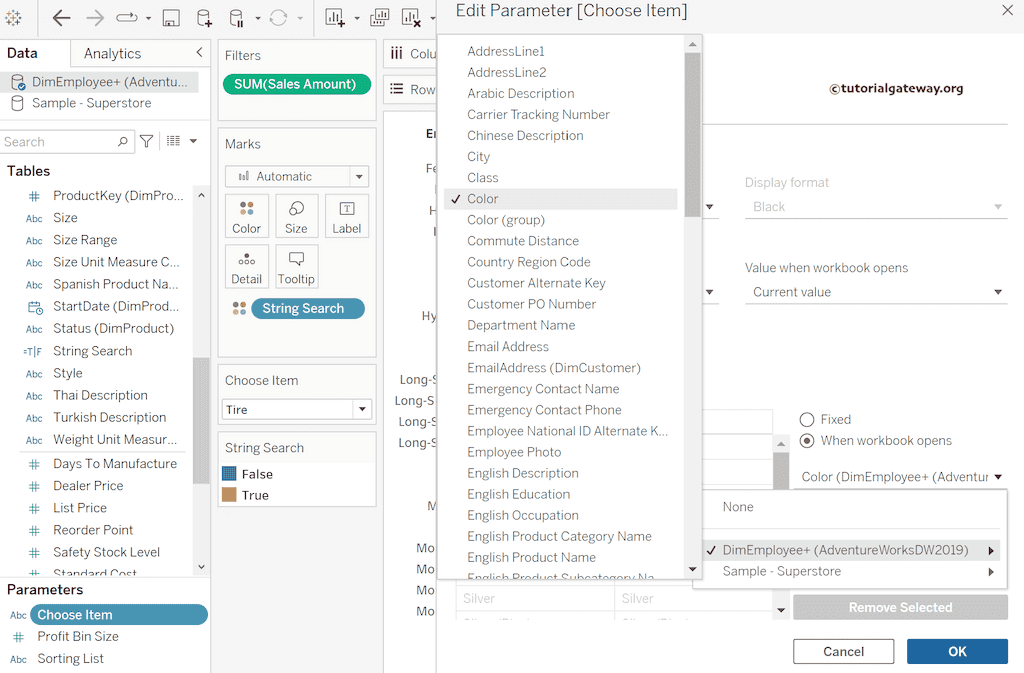Select the DimEmployee+ data source icon
1024x673 pixels.
pos(18,82)
